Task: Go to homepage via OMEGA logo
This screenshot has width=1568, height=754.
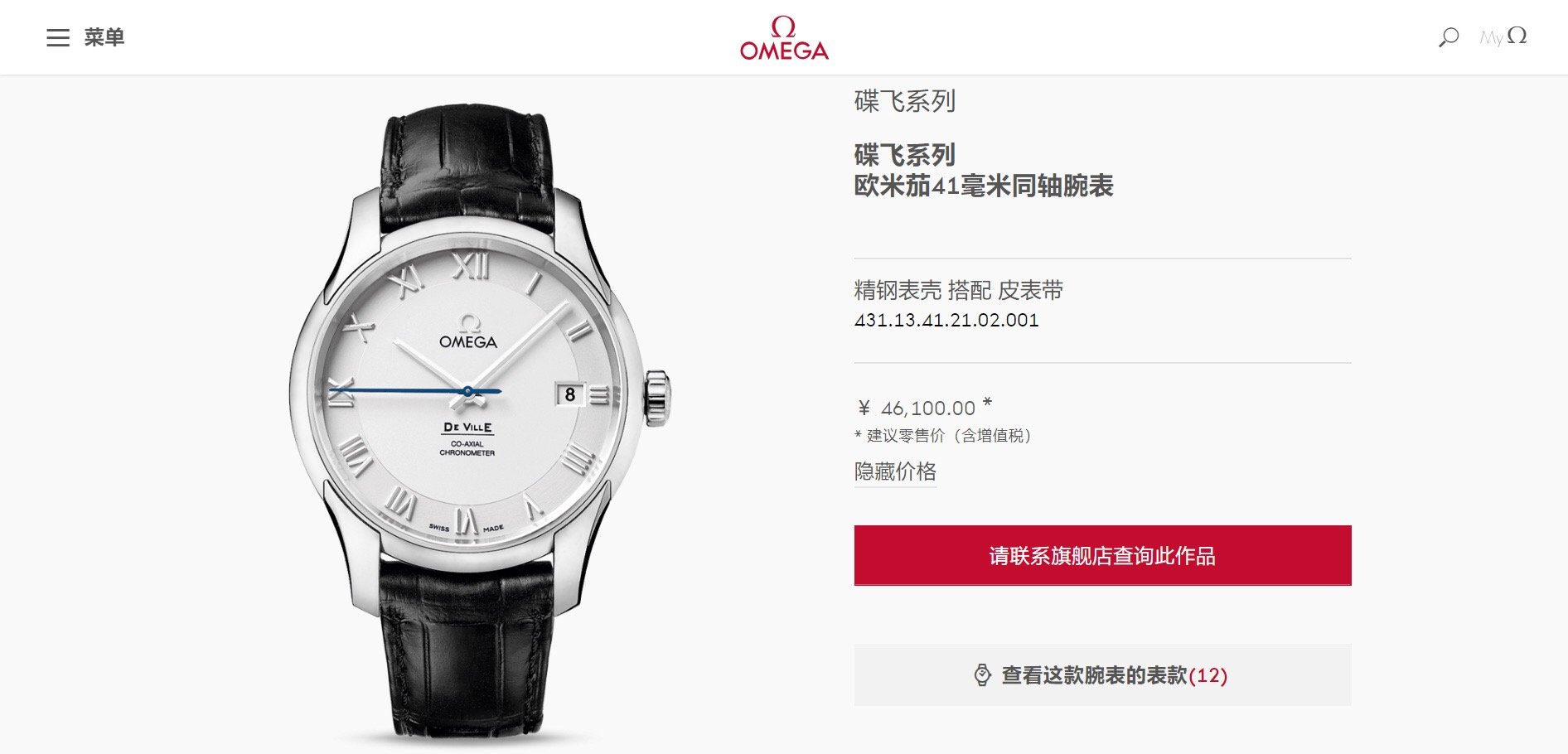Action: pos(784,38)
